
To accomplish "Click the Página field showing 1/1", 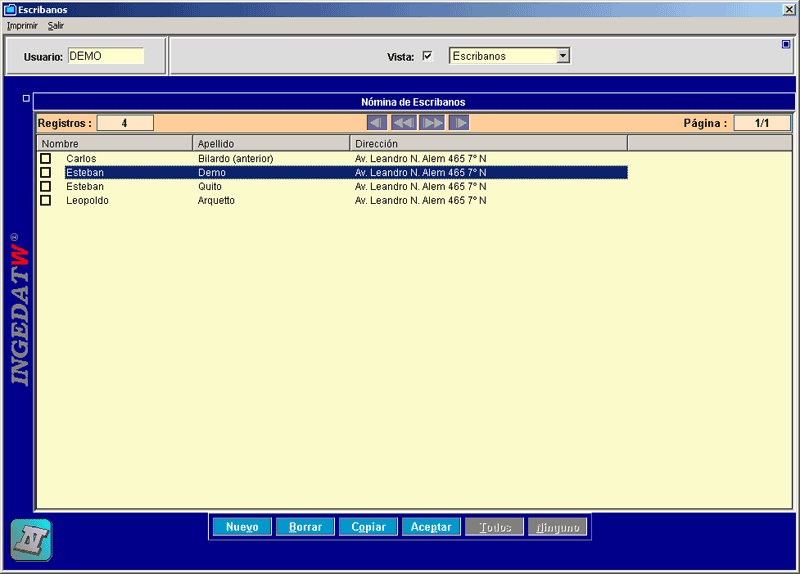I will [762, 123].
